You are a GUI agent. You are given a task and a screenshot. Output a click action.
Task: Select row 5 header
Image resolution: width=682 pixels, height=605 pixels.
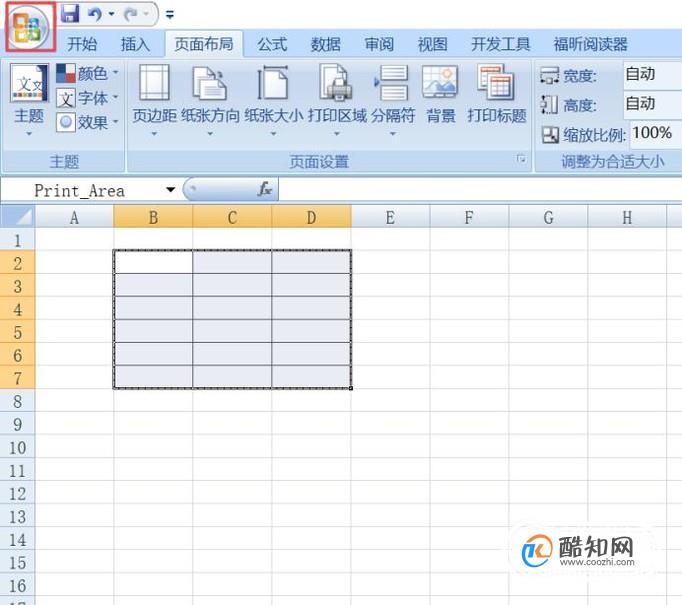[x=17, y=332]
